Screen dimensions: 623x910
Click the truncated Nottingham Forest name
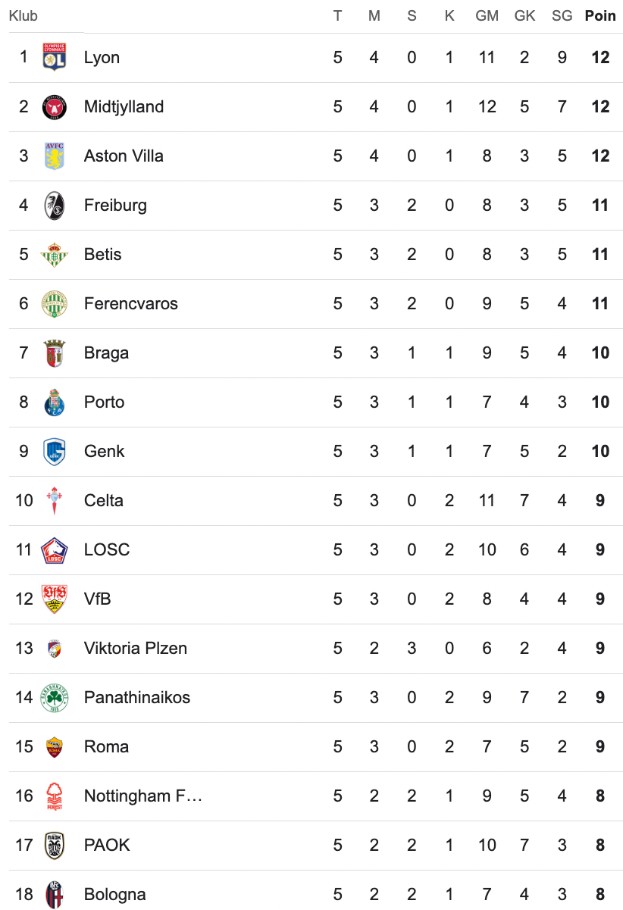[143, 796]
